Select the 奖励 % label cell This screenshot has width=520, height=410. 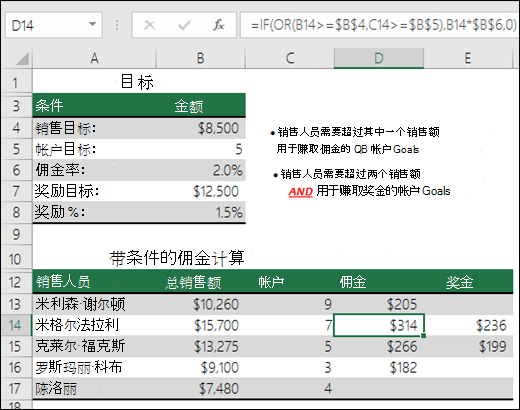(94, 212)
